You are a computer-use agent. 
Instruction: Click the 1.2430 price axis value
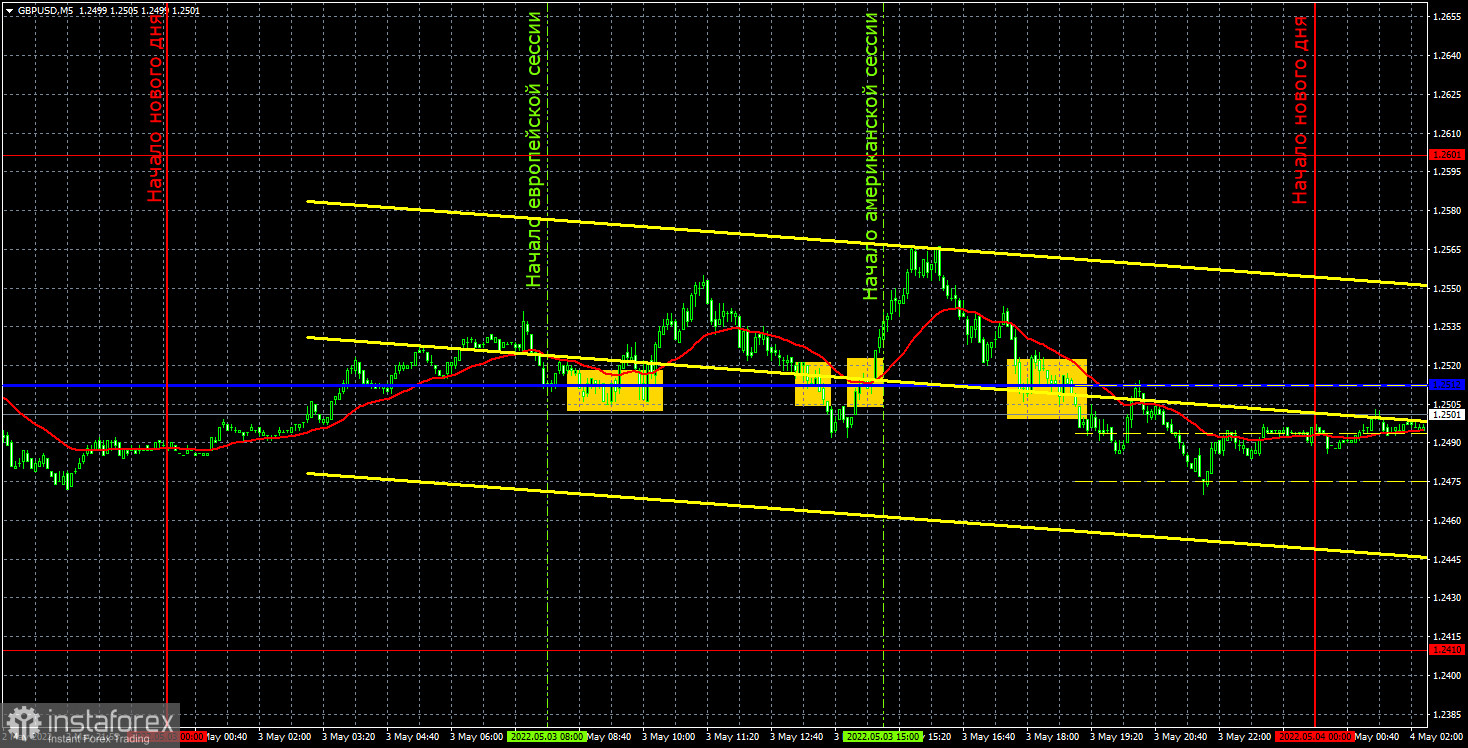coord(1449,598)
